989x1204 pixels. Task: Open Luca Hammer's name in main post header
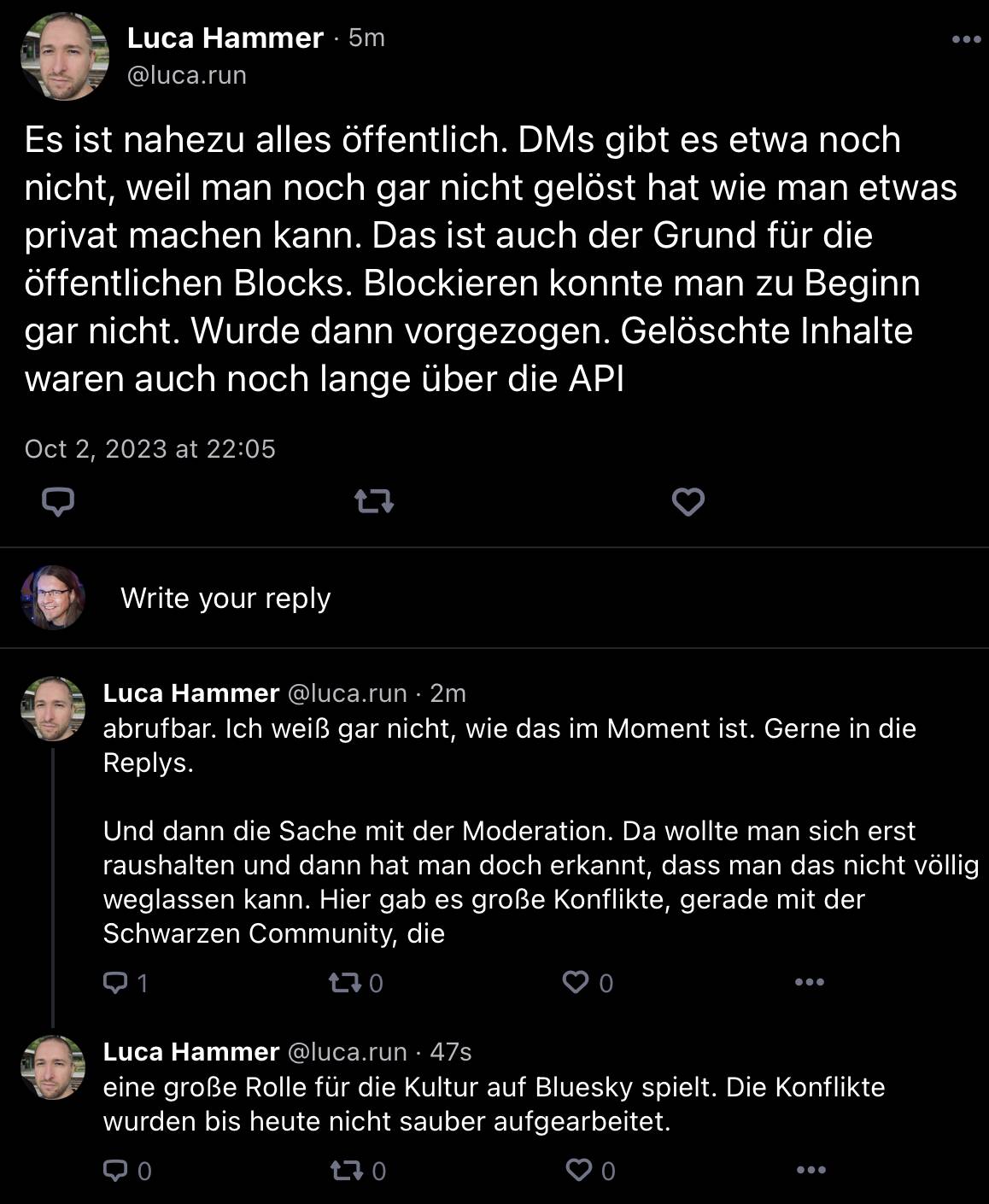225,38
